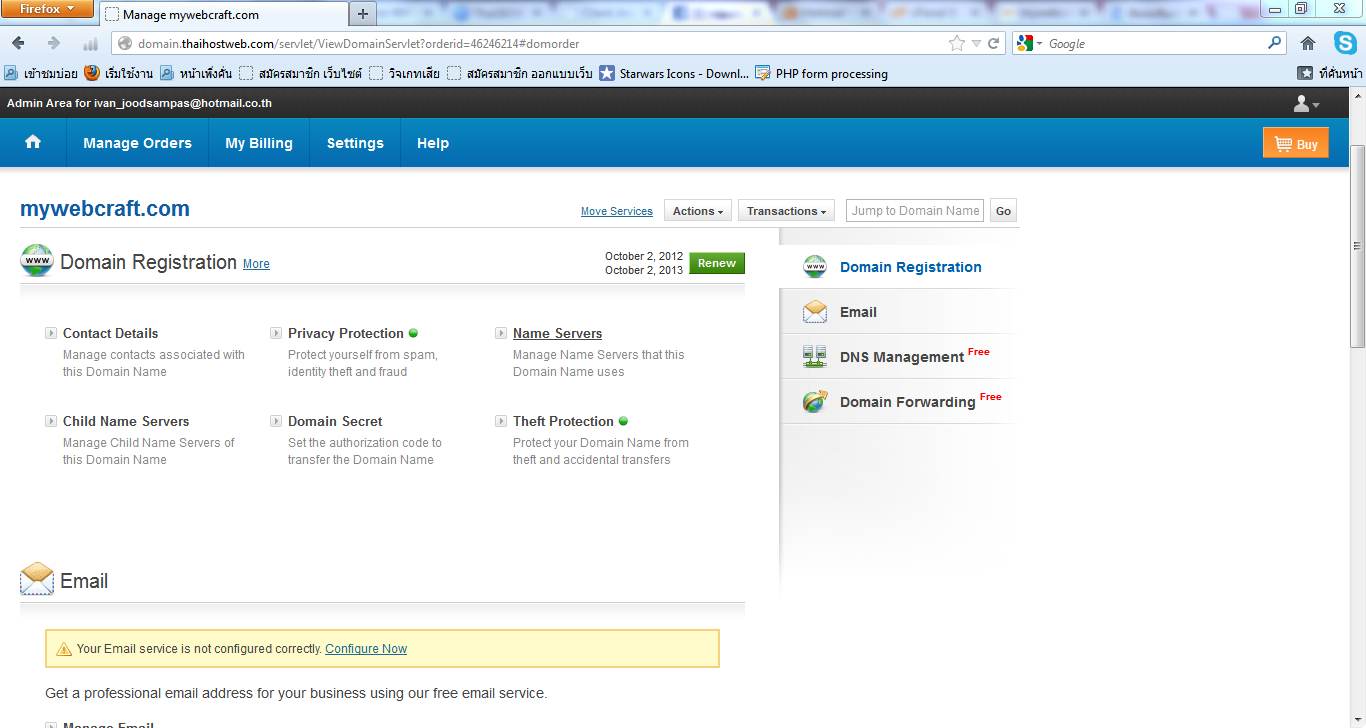Click the Skype toolbar icon
Image resolution: width=1366 pixels, height=728 pixels.
(x=1345, y=43)
